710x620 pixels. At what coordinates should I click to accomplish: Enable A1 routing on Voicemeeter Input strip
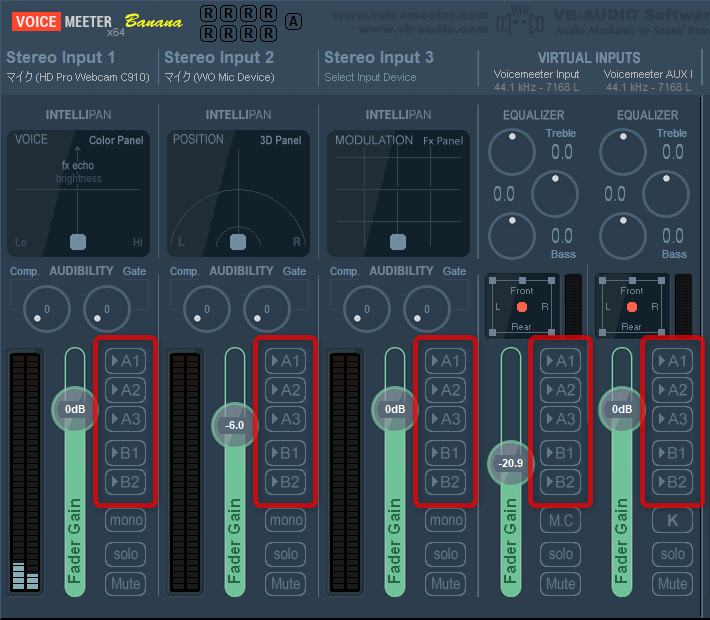click(x=561, y=361)
